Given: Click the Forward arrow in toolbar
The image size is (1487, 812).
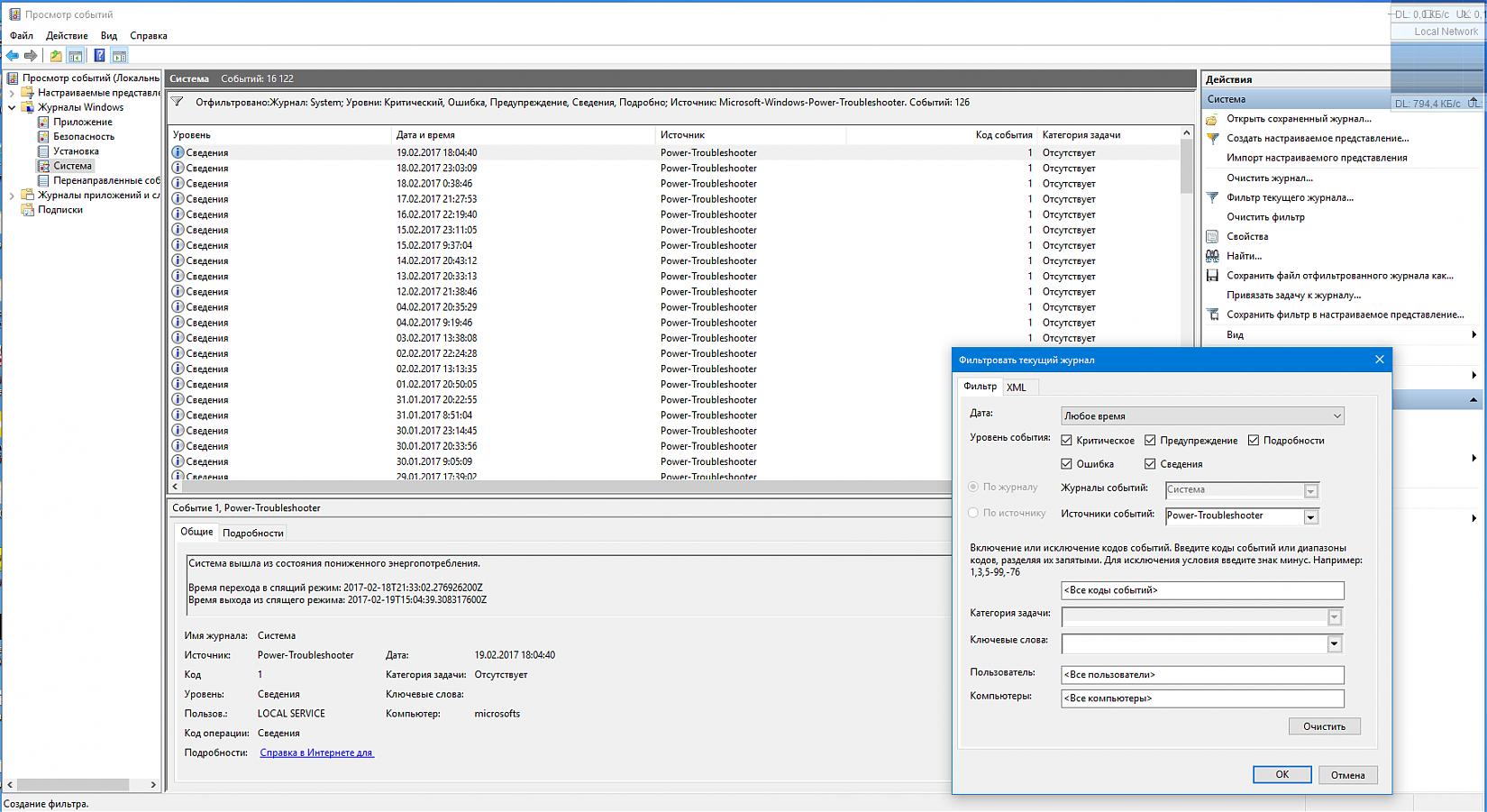Looking at the screenshot, I should 31,56.
